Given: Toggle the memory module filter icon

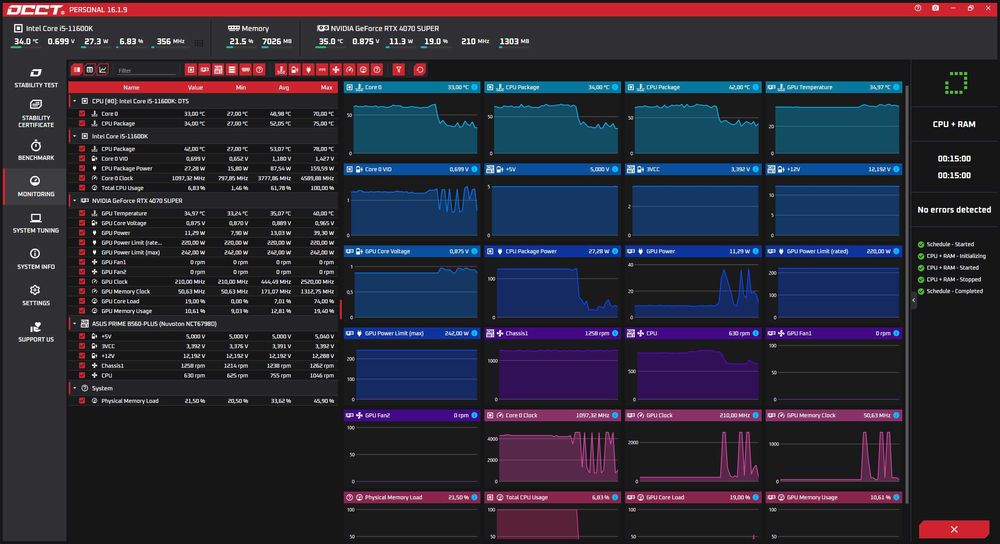Looking at the screenshot, I should point(246,70).
